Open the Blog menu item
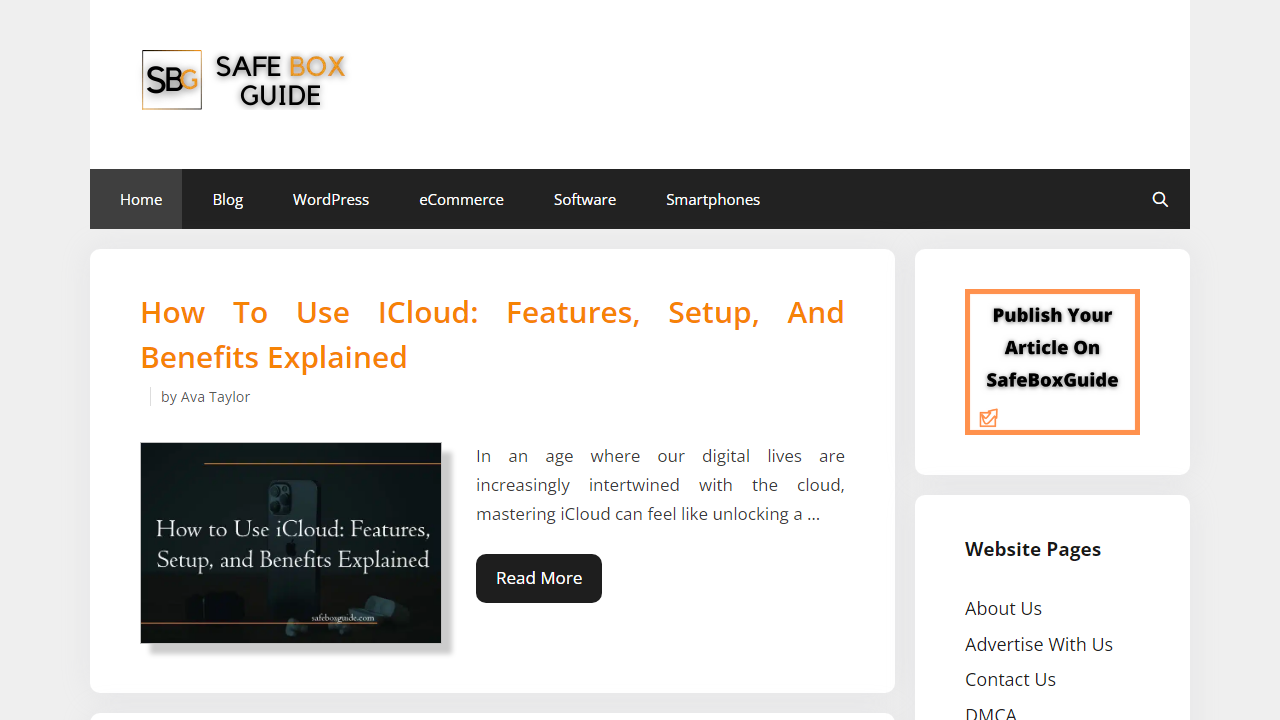The height and width of the screenshot is (720, 1280). 228,199
